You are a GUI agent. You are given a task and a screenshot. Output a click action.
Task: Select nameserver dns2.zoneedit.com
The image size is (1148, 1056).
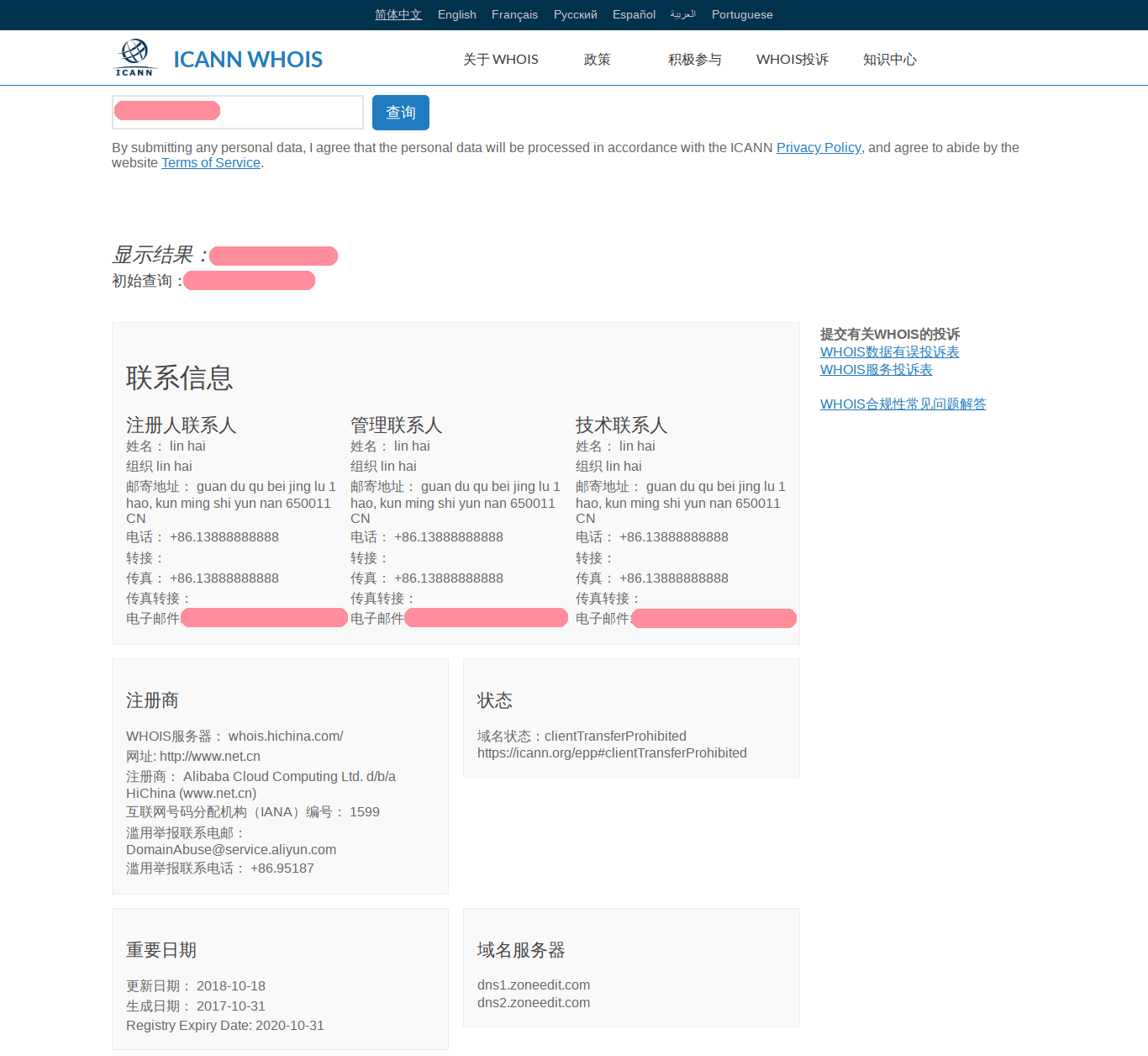(x=534, y=1002)
